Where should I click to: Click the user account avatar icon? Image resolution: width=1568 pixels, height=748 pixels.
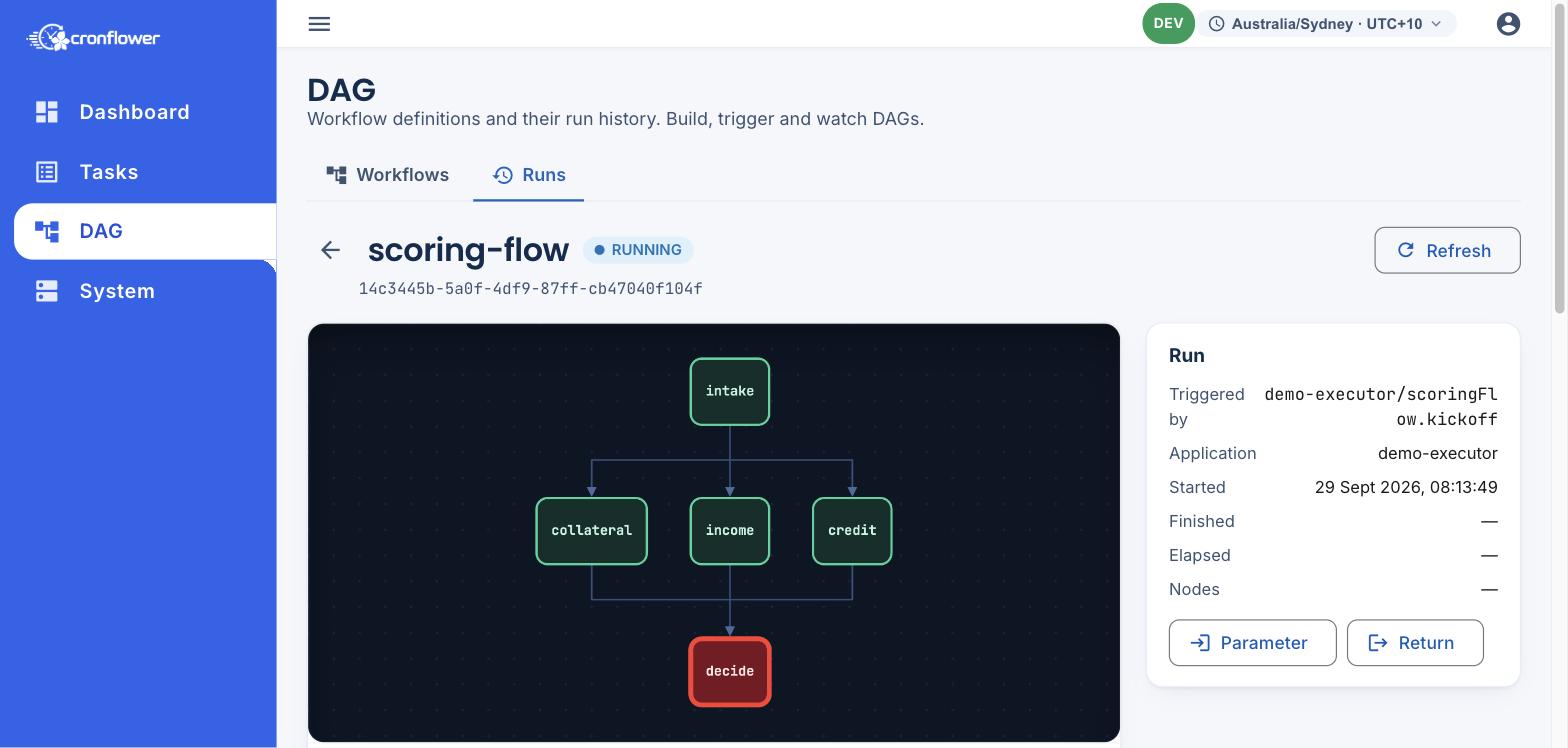point(1508,24)
